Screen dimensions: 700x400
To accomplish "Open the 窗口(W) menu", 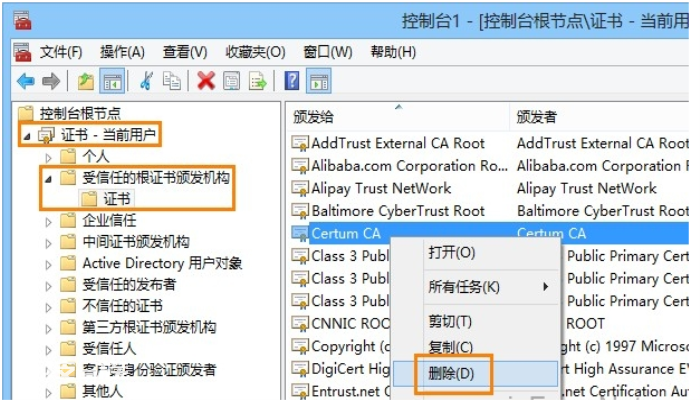I will [x=328, y=52].
